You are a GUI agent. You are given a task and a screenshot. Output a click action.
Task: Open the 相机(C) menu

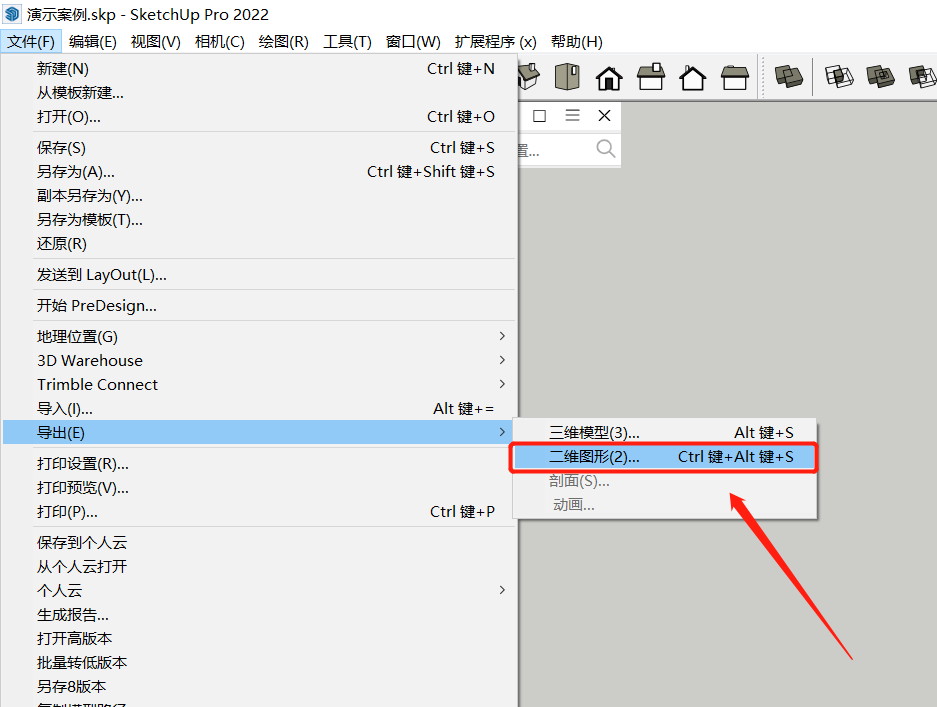pyautogui.click(x=220, y=42)
